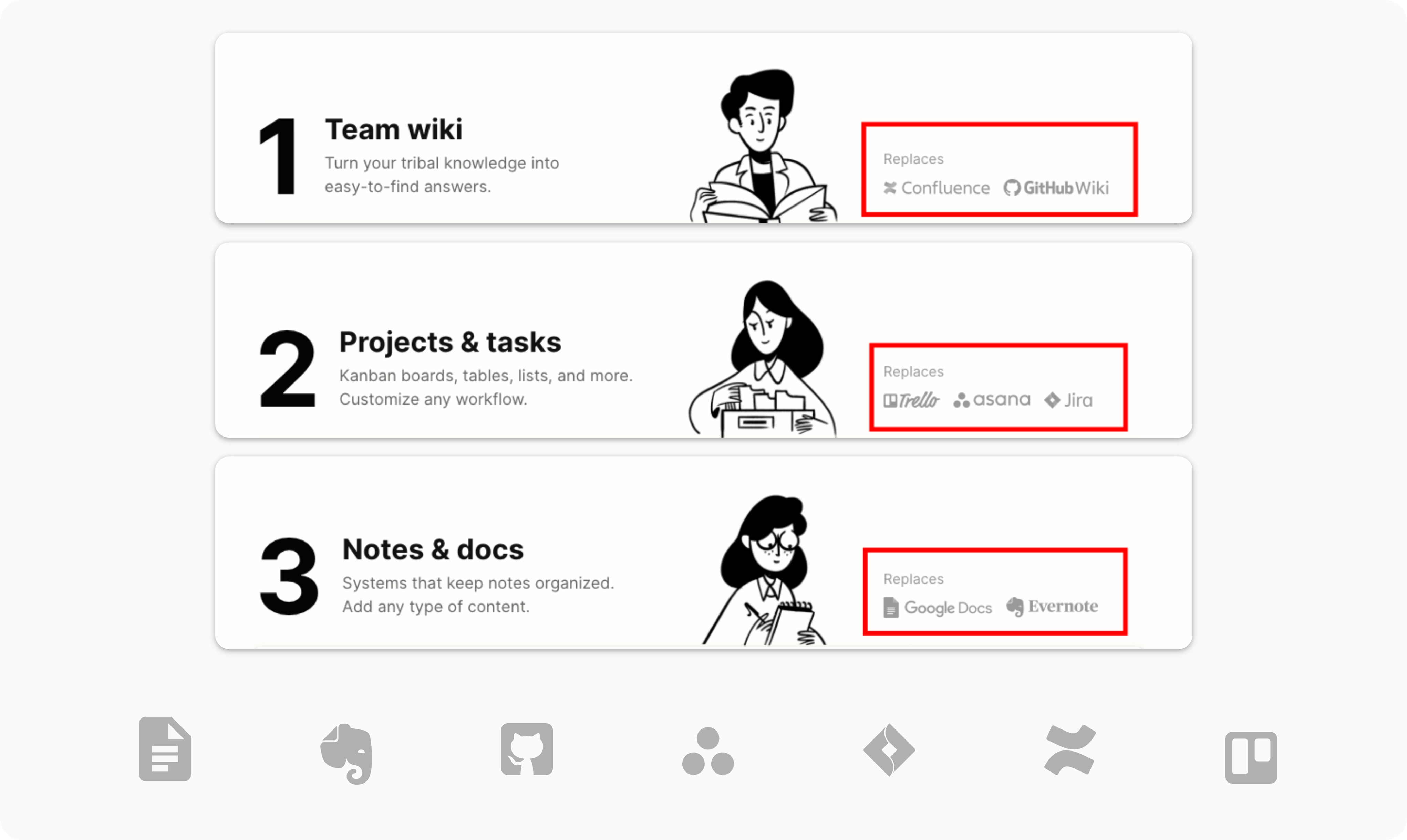Click the large Evernote elephant icon
This screenshot has width=1407, height=840.
tap(346, 753)
